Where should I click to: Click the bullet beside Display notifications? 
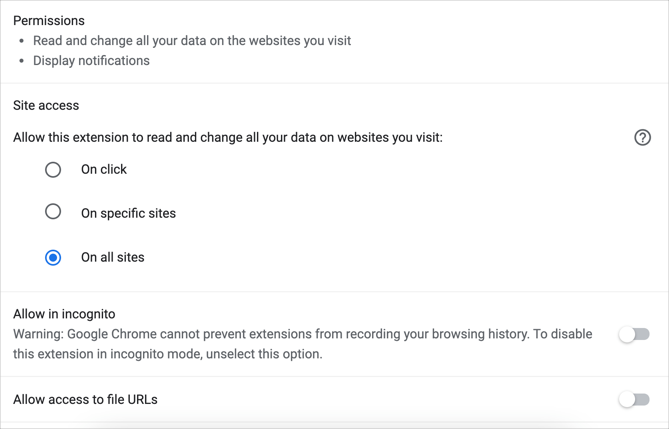tap(22, 61)
